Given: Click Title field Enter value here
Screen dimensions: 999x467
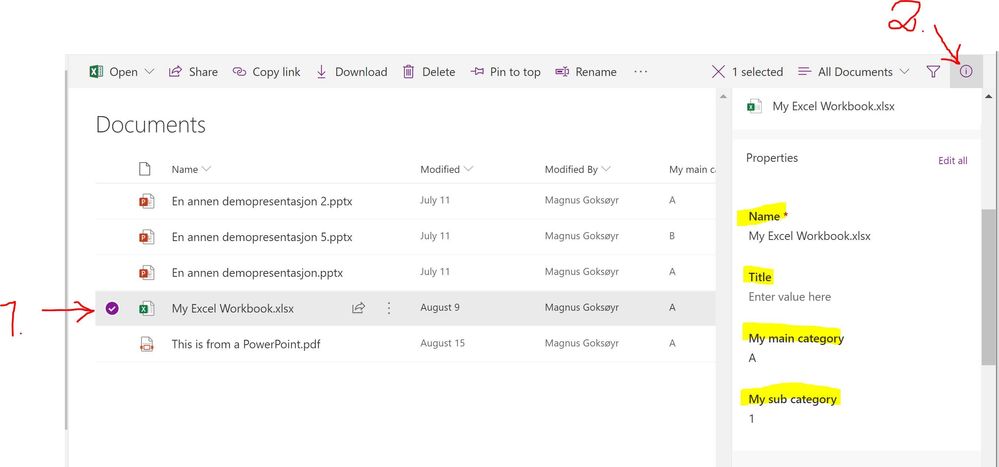Looking at the screenshot, I should pos(789,297).
